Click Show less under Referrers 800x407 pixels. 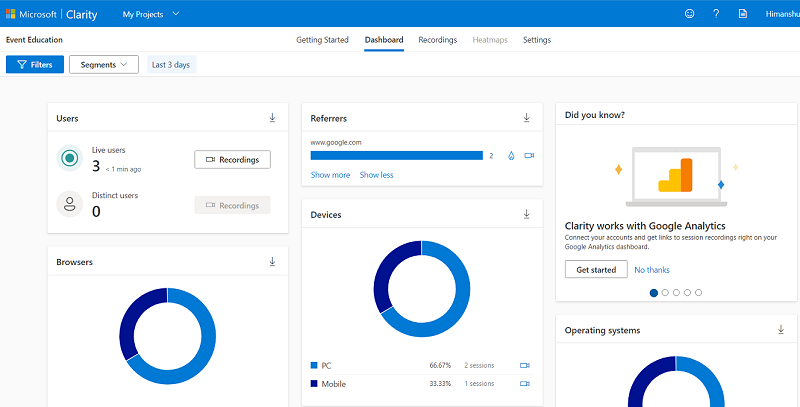(377, 175)
